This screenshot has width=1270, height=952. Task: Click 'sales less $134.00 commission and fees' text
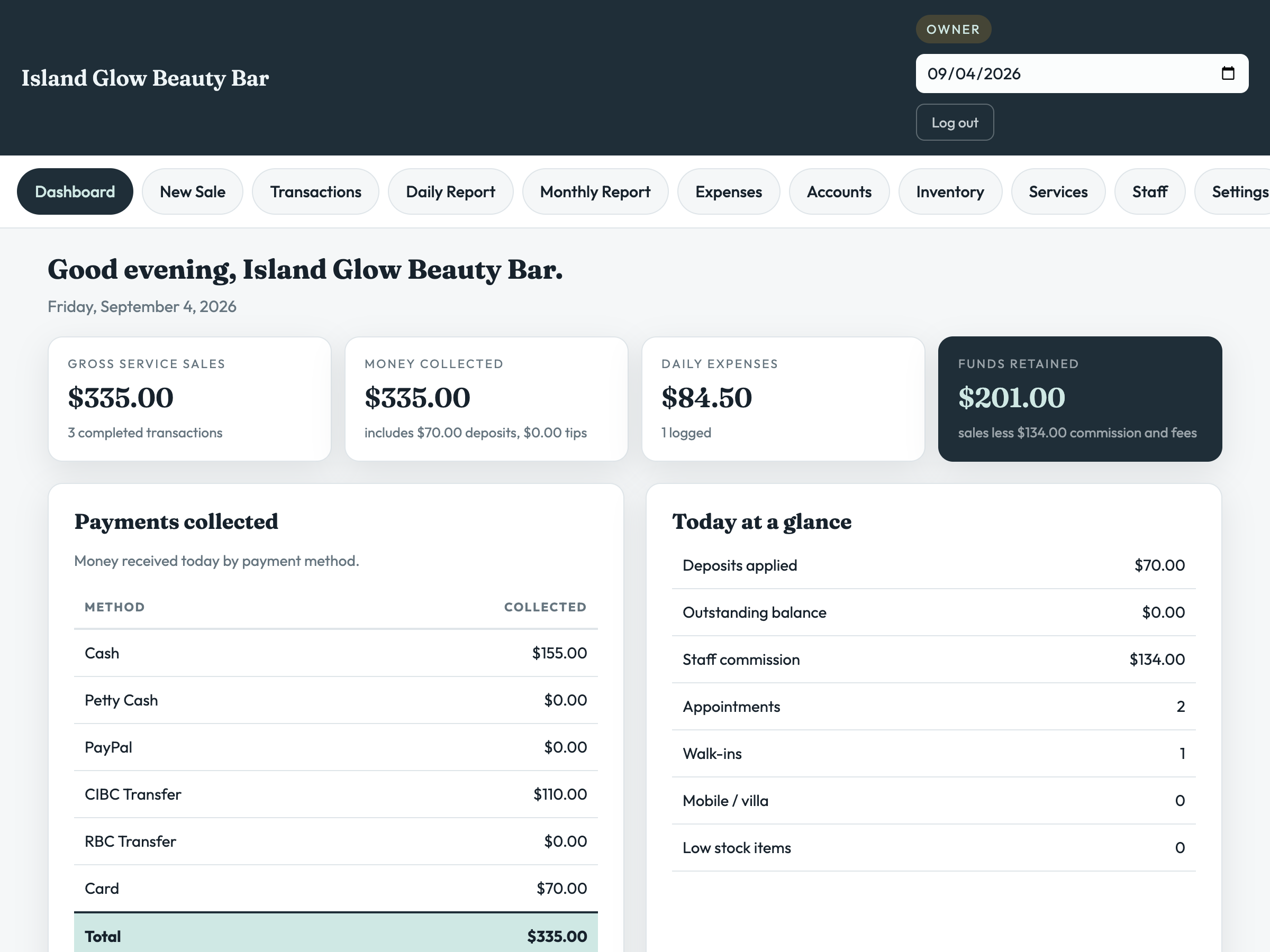point(1077,433)
